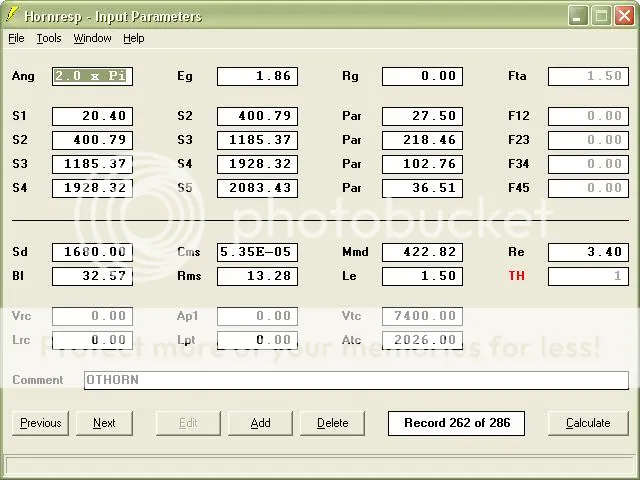Viewport: 640px width, 480px height.
Task: Open the File menu
Action: (16, 38)
